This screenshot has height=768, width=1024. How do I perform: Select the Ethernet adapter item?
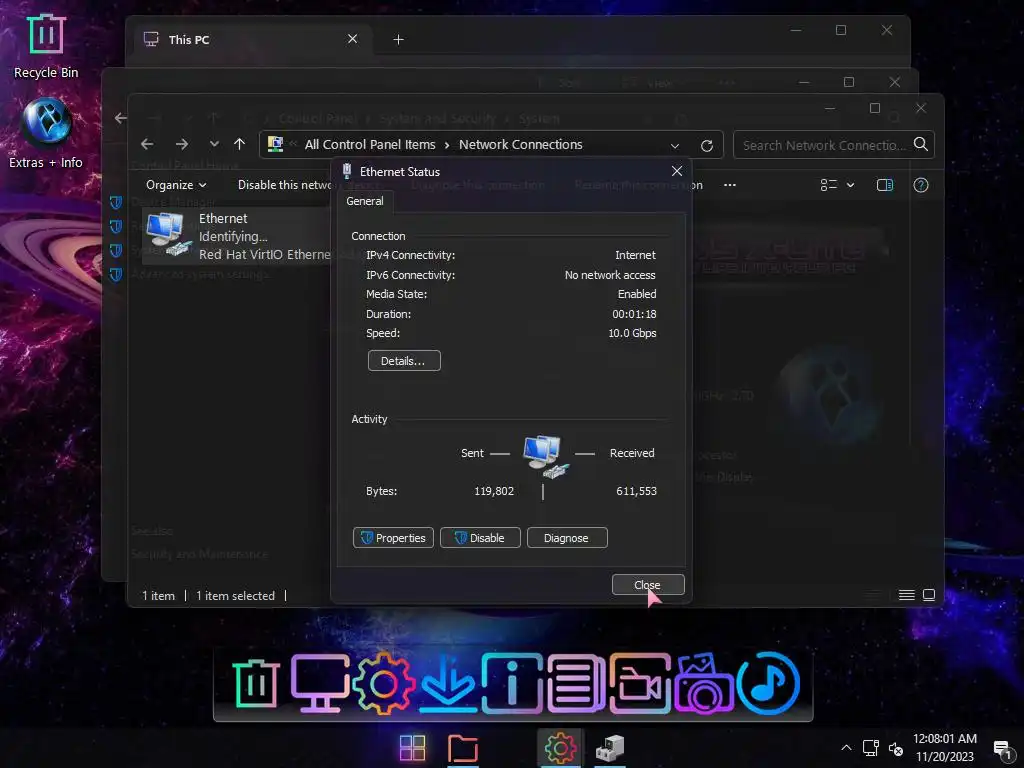[x=236, y=236]
